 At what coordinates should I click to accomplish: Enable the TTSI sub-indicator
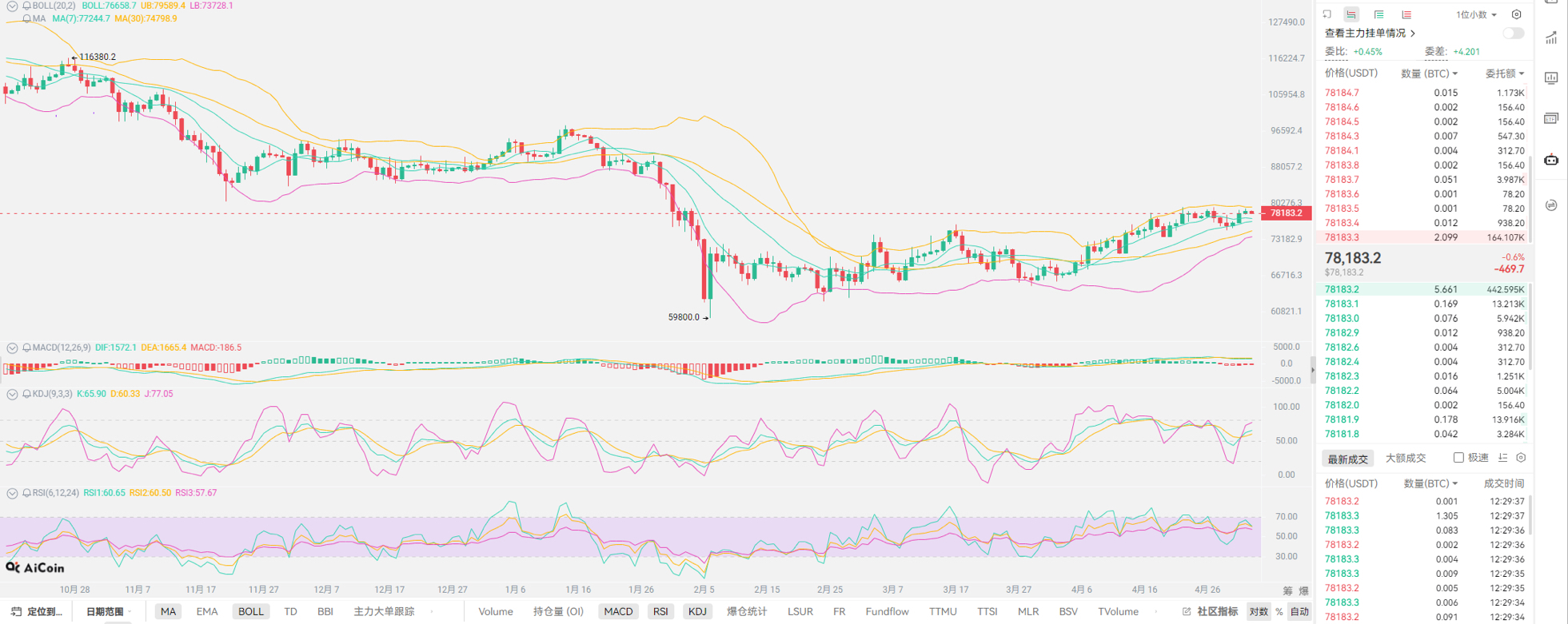[987, 612]
